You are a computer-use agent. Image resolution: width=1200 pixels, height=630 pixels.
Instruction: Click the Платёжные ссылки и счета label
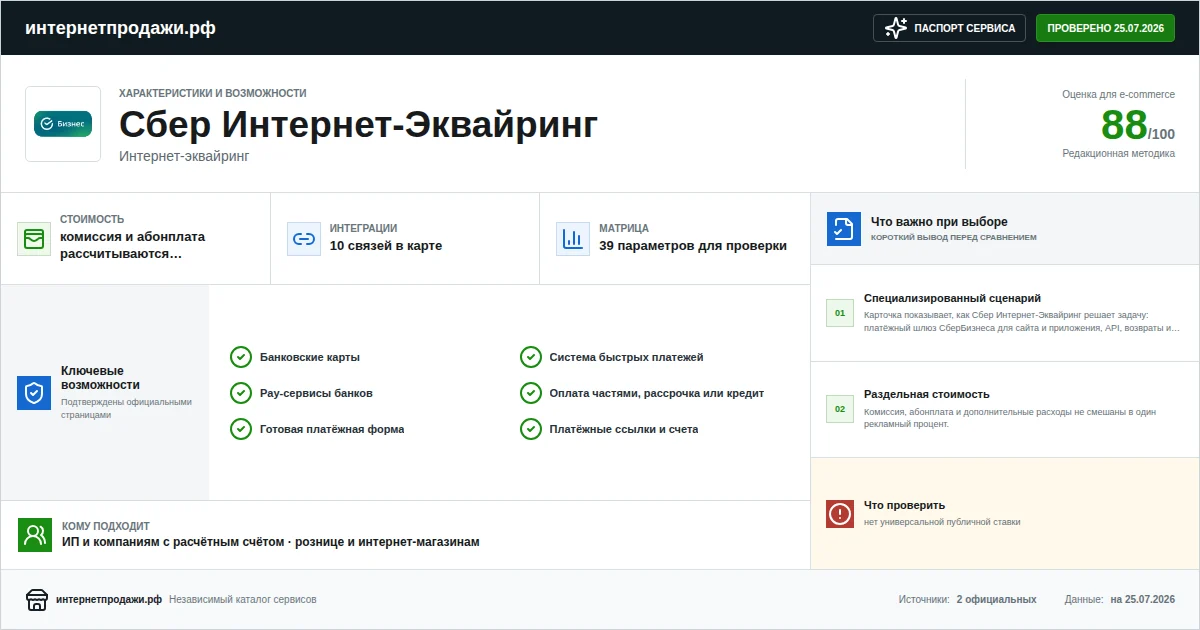coord(624,429)
